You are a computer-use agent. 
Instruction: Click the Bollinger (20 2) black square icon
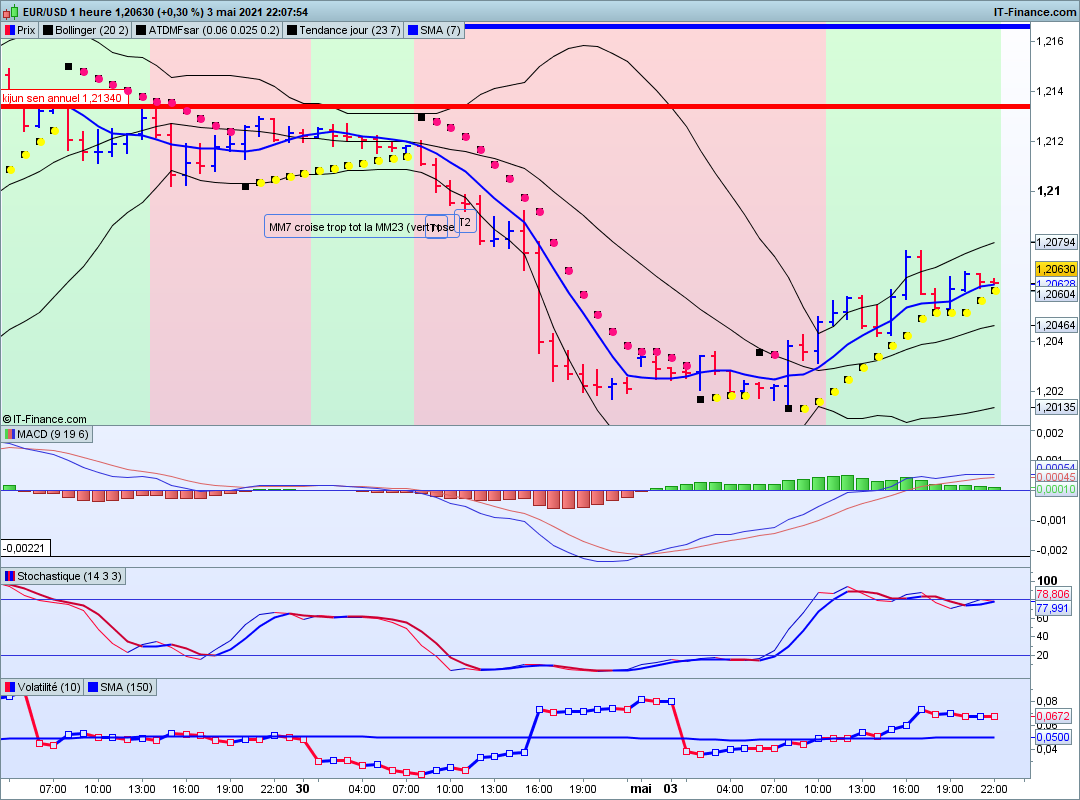tap(48, 30)
